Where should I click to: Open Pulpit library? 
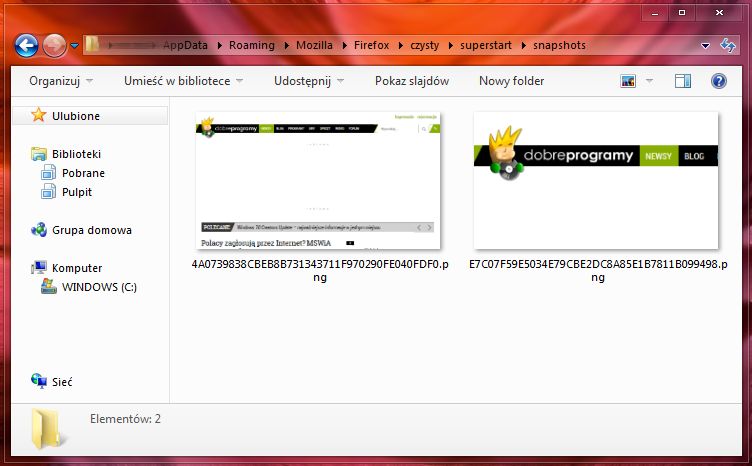coord(77,192)
